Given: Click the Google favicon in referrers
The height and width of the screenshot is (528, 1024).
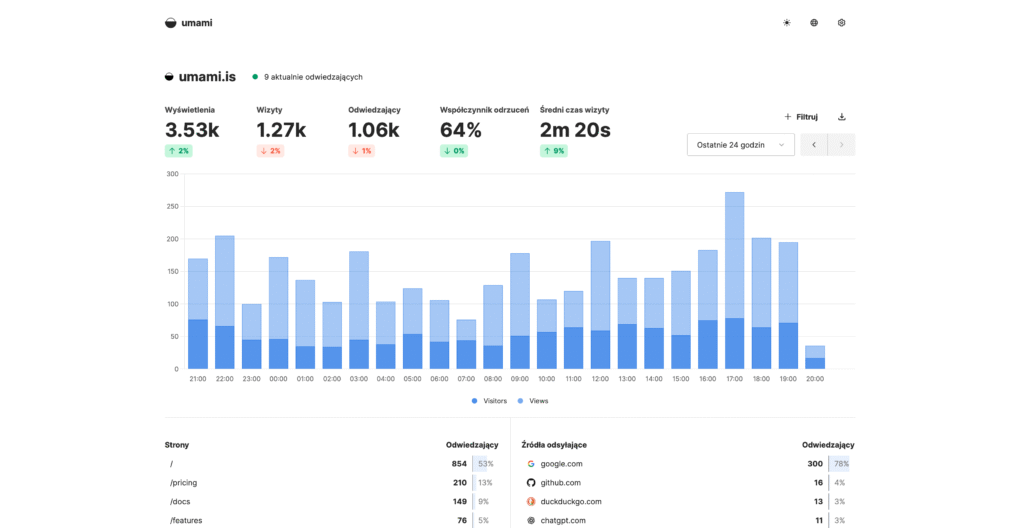Looking at the screenshot, I should [531, 464].
